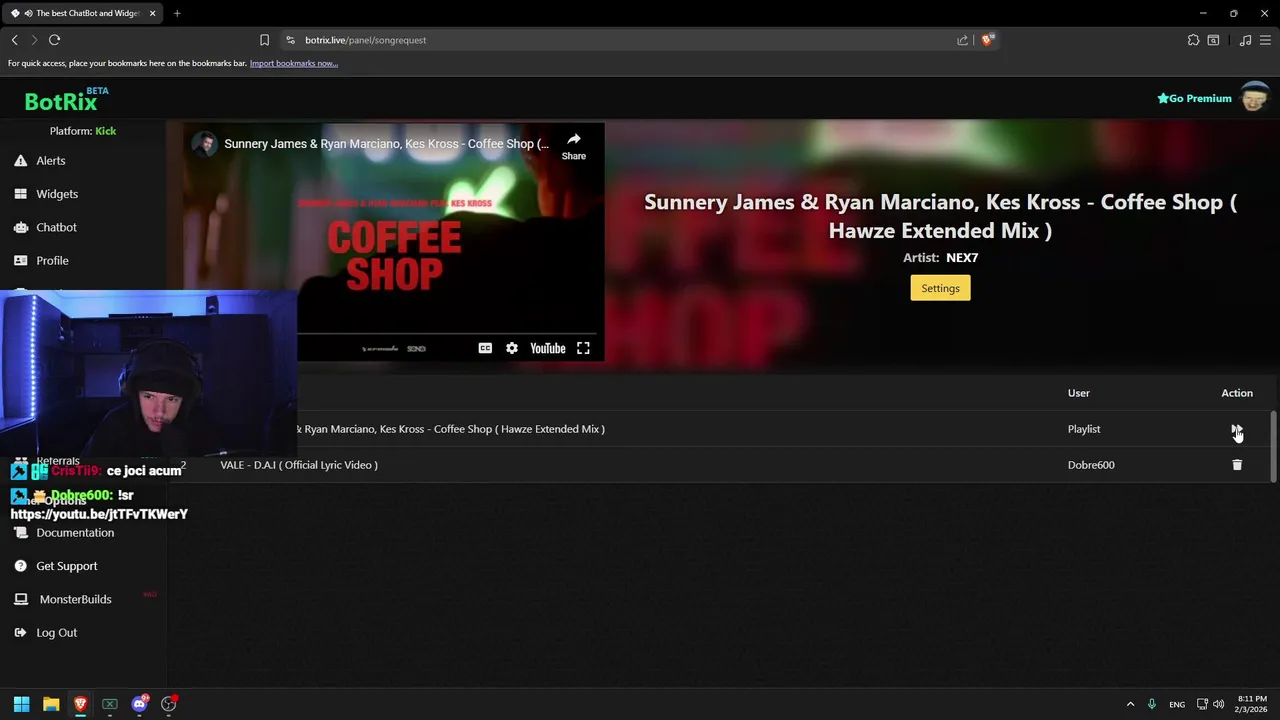Click Go Premium link
The image size is (1280, 720).
point(1194,98)
